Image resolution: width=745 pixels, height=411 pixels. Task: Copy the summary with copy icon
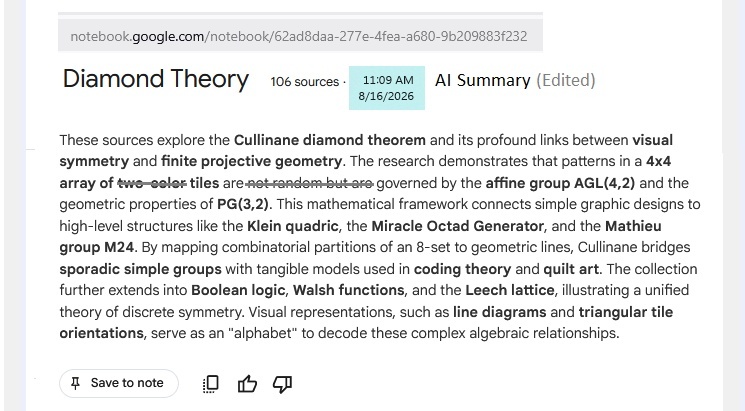pos(210,384)
